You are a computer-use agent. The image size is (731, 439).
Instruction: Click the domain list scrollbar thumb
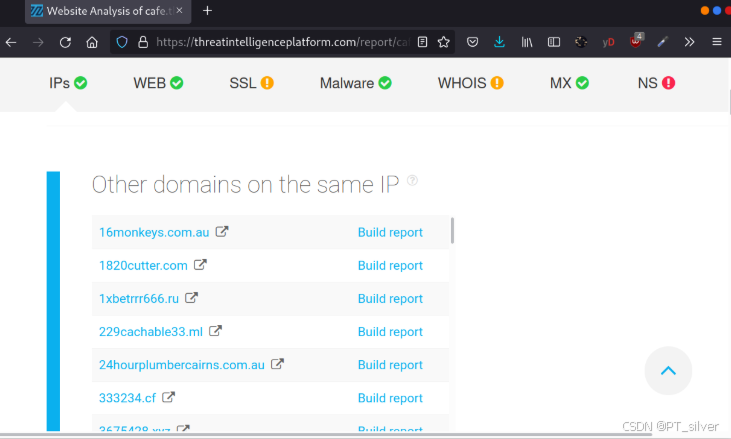pyautogui.click(x=452, y=230)
